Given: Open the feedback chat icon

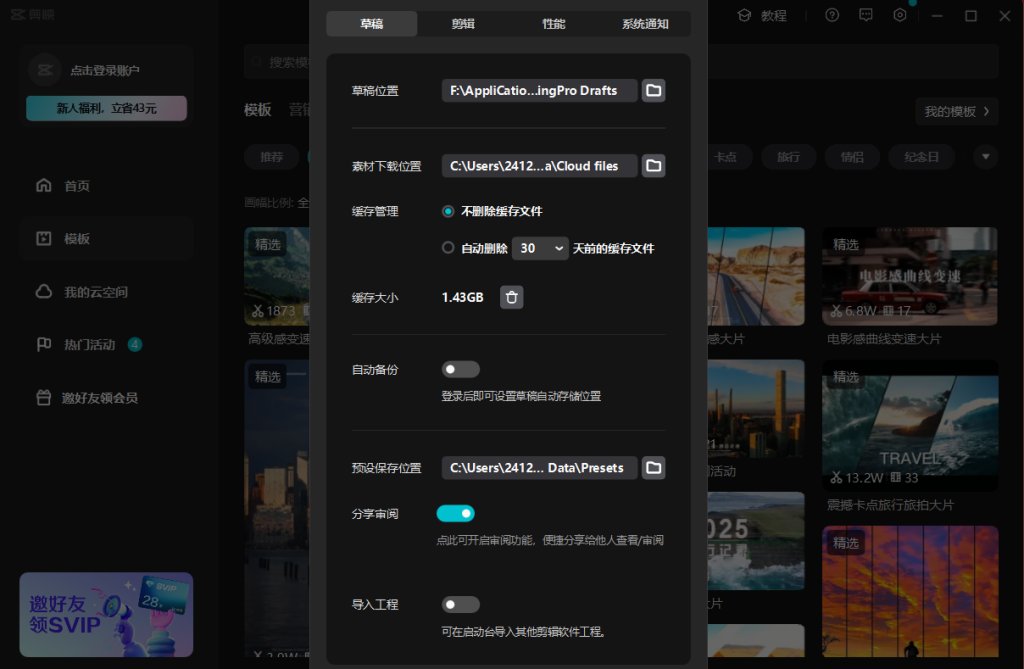Looking at the screenshot, I should pos(865,15).
